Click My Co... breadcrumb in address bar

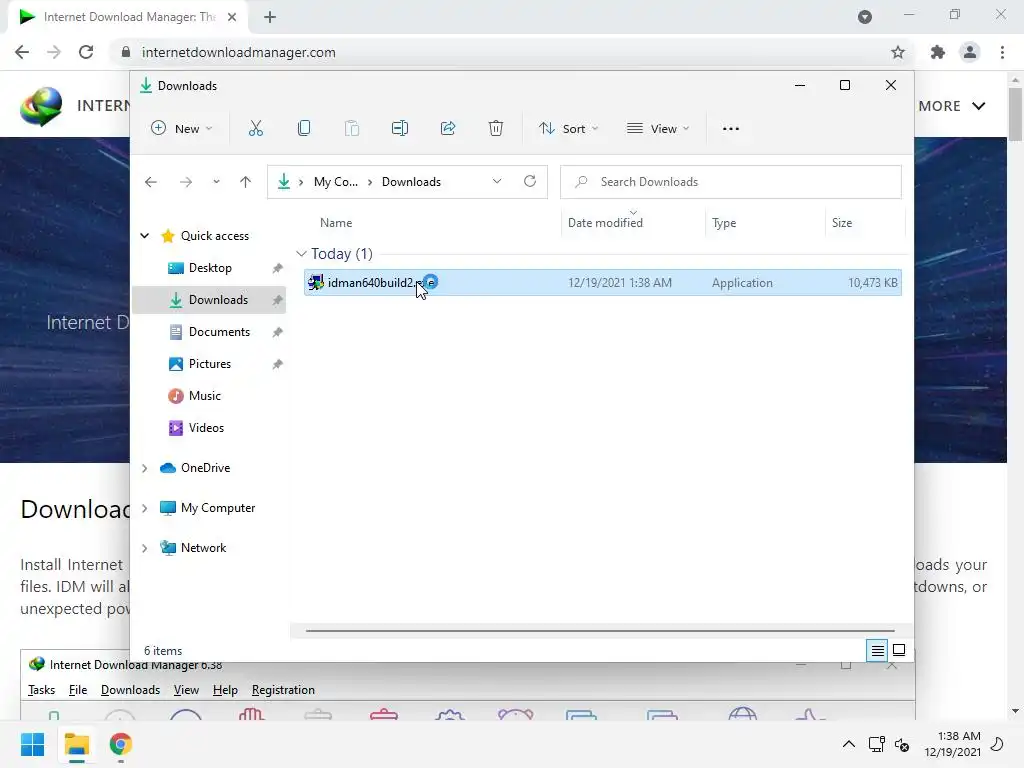tap(336, 182)
